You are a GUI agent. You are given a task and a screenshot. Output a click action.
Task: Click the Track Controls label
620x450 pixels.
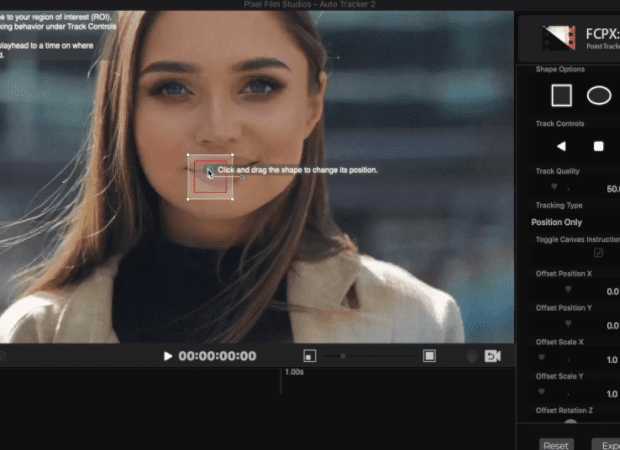pyautogui.click(x=560, y=124)
